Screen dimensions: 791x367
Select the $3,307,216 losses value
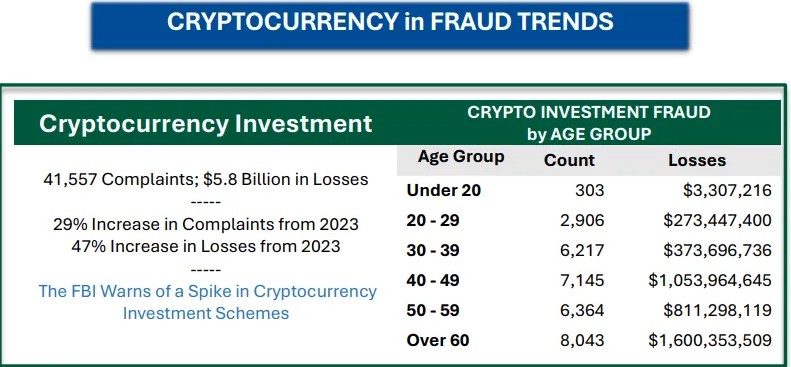727,190
